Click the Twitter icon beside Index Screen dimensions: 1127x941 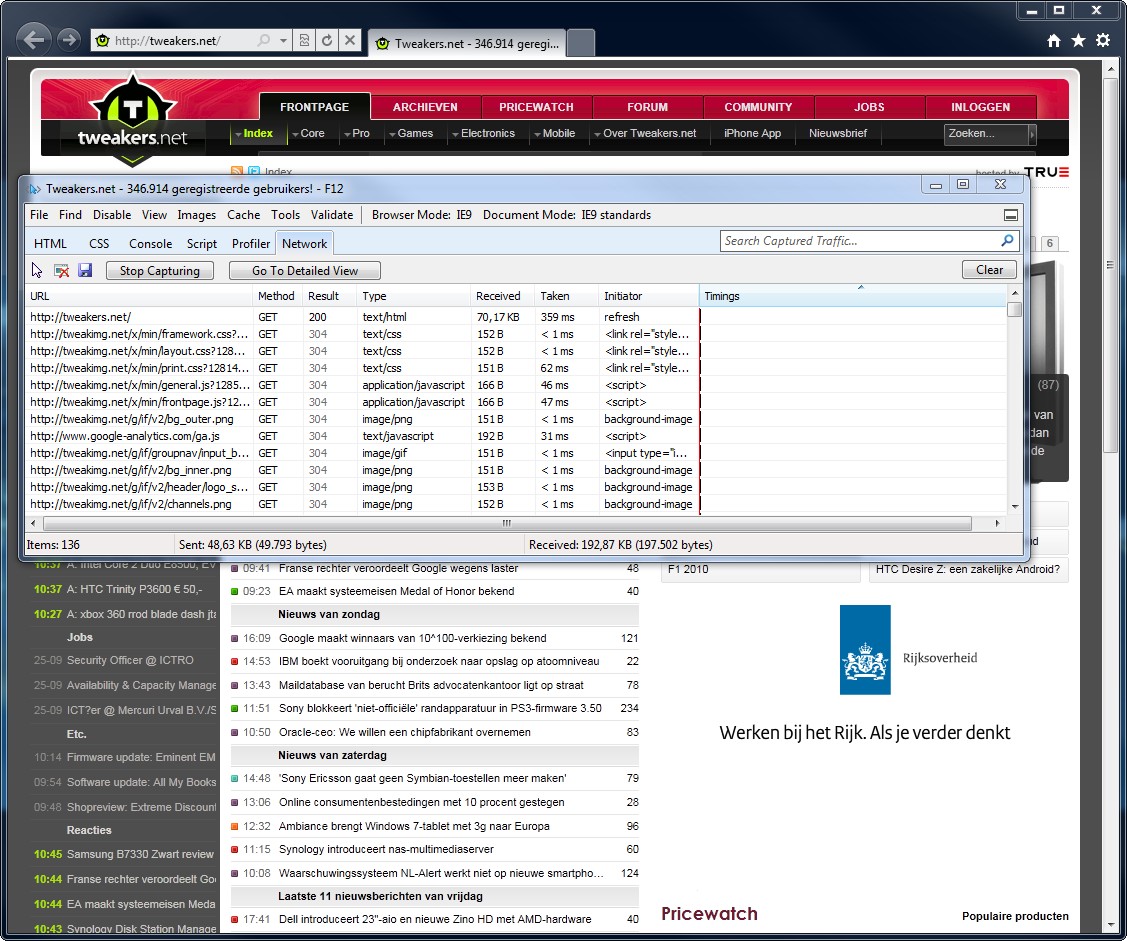(x=254, y=171)
